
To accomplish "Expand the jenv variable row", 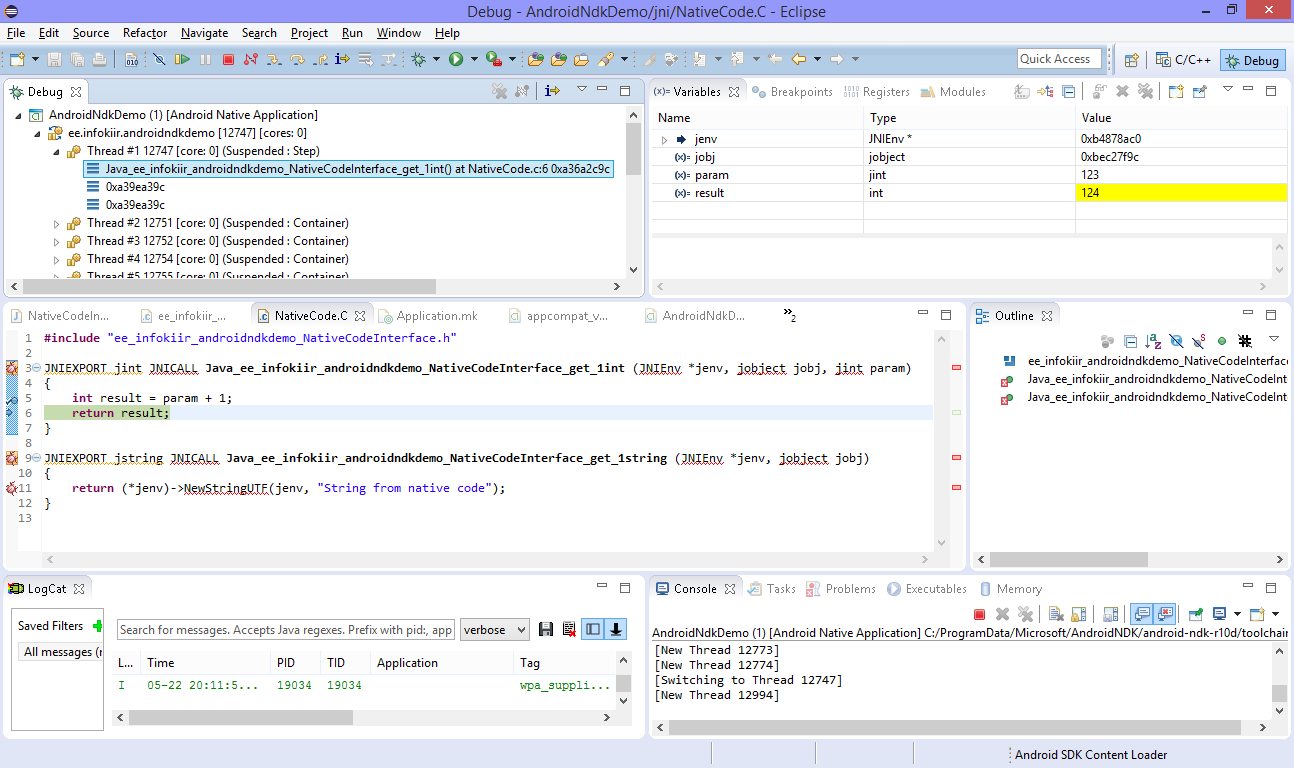I will click(664, 139).
